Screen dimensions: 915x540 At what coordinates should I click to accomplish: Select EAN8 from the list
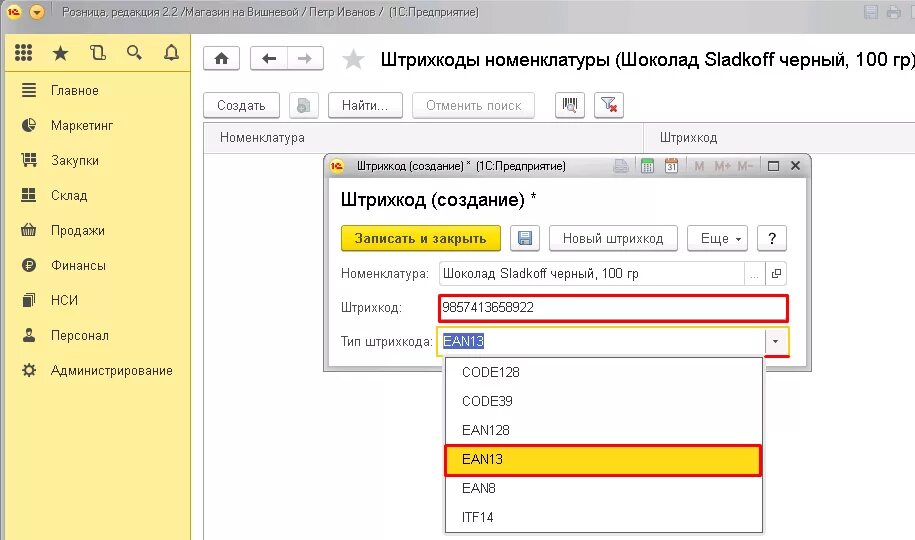[603, 488]
